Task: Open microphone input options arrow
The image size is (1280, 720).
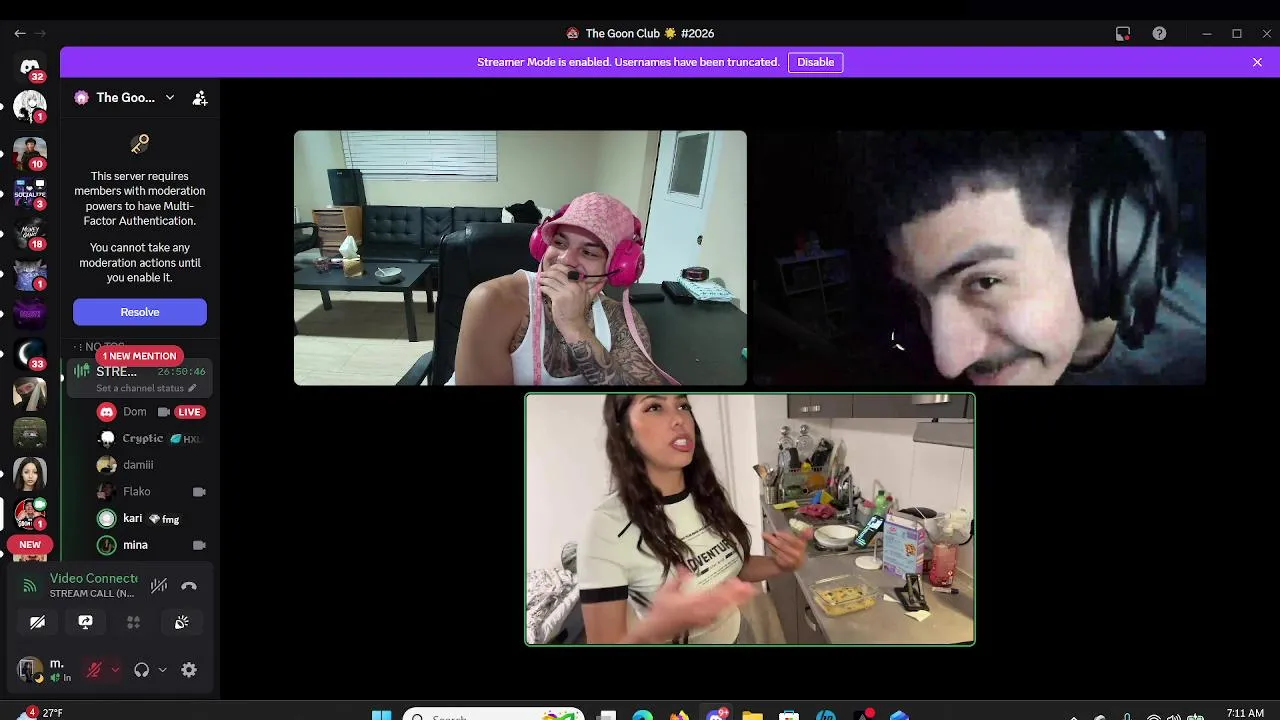Action: click(x=115, y=670)
